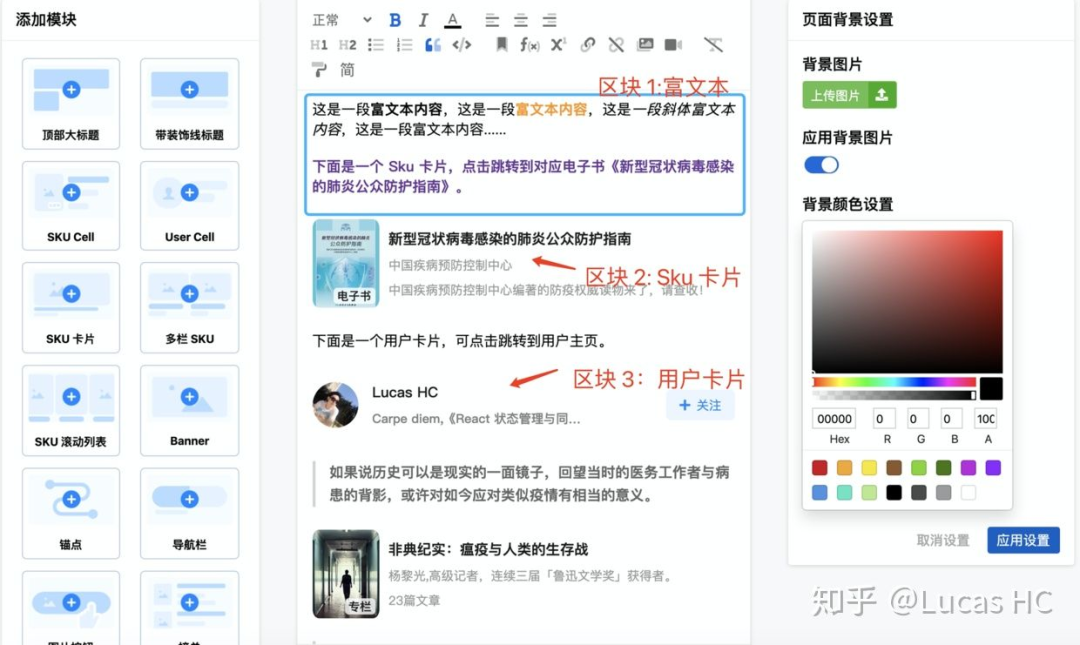Toggle superscript formatting
This screenshot has height=645, width=1080.
pos(558,45)
